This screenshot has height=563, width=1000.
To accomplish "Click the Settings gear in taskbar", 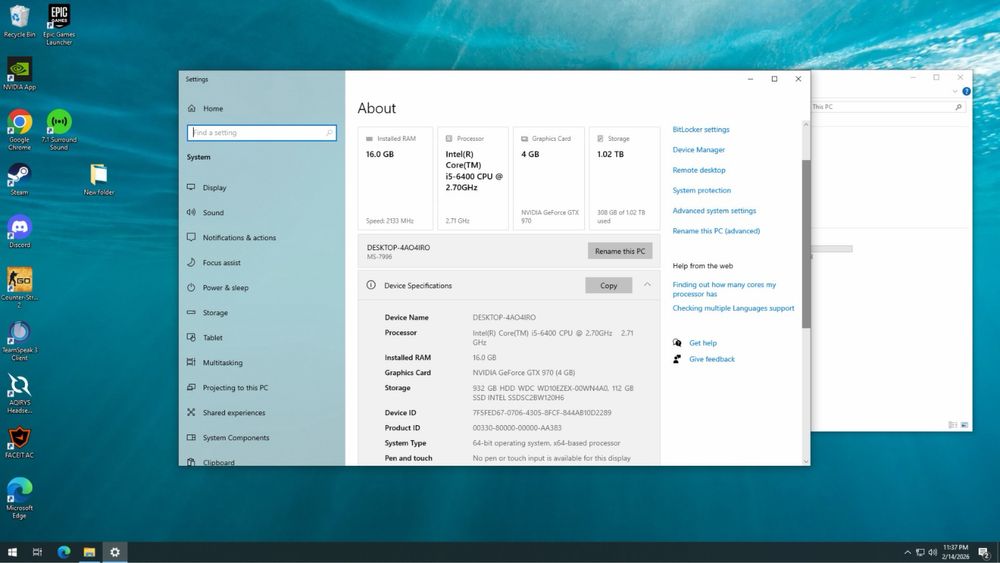I will click(115, 552).
